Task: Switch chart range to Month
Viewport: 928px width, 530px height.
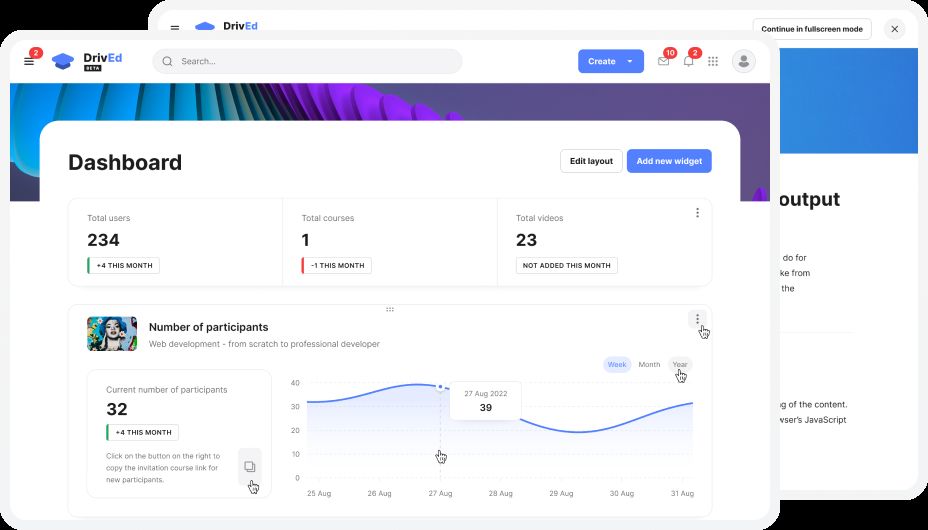Action: (x=649, y=364)
